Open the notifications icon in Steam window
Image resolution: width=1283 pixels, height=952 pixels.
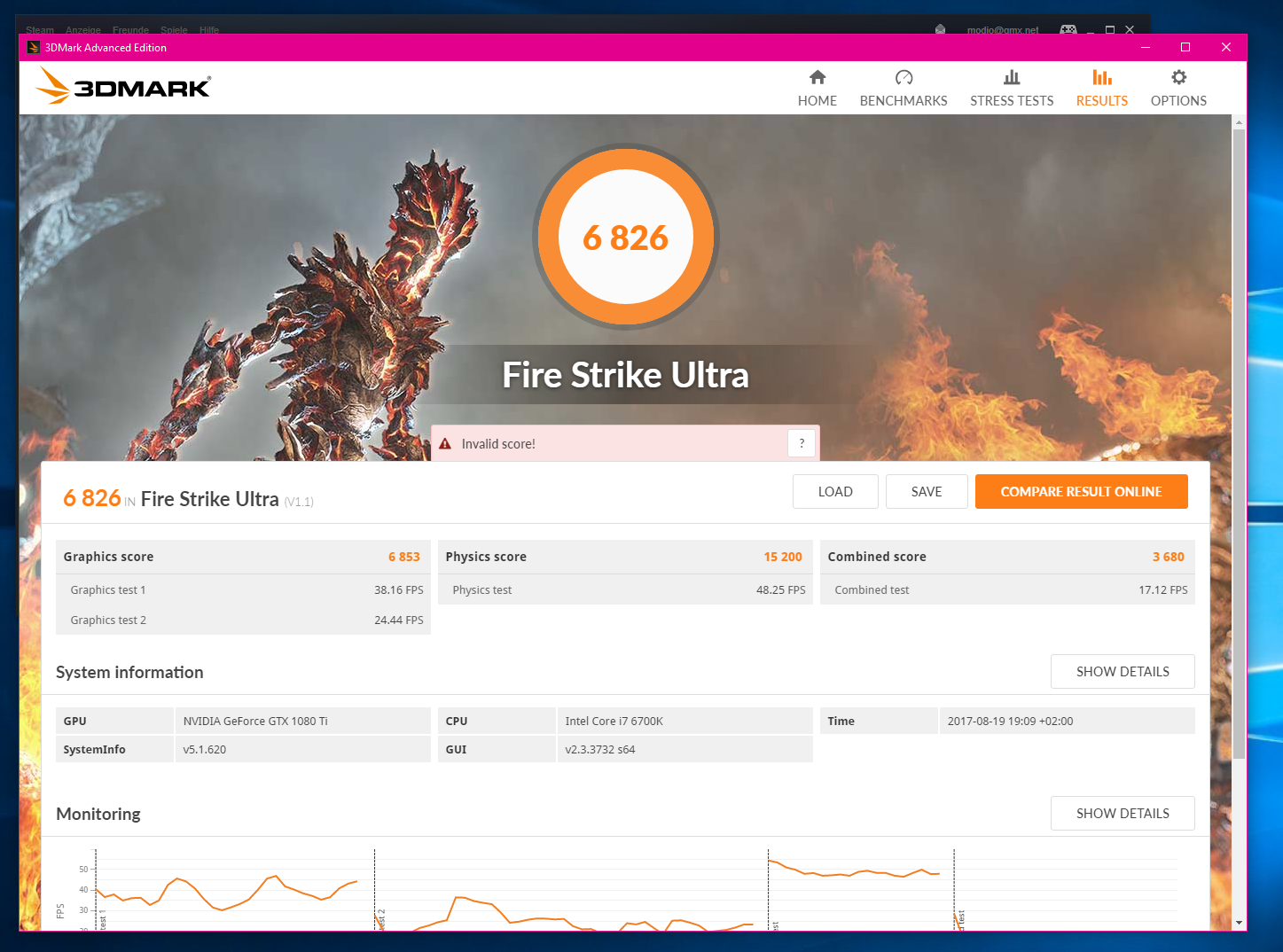pos(940,29)
